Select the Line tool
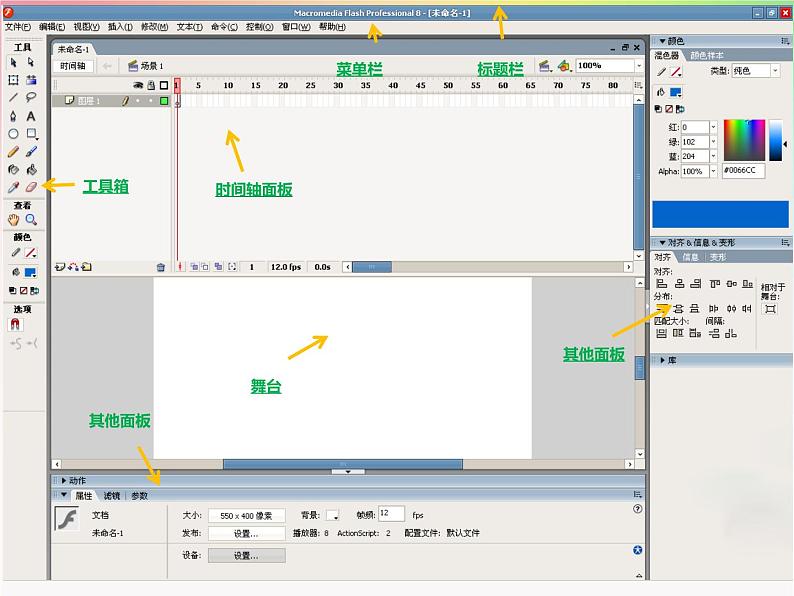794x596 pixels. click(x=14, y=97)
